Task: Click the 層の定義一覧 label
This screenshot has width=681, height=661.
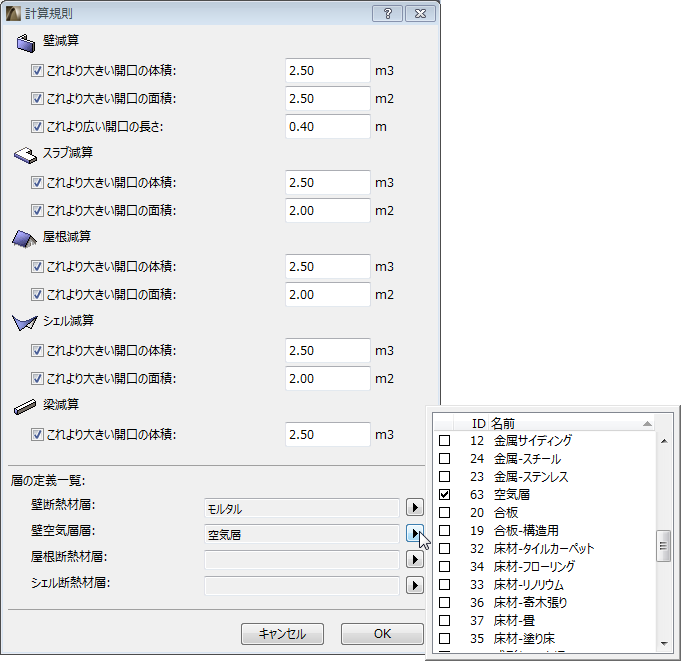Action: [48, 480]
